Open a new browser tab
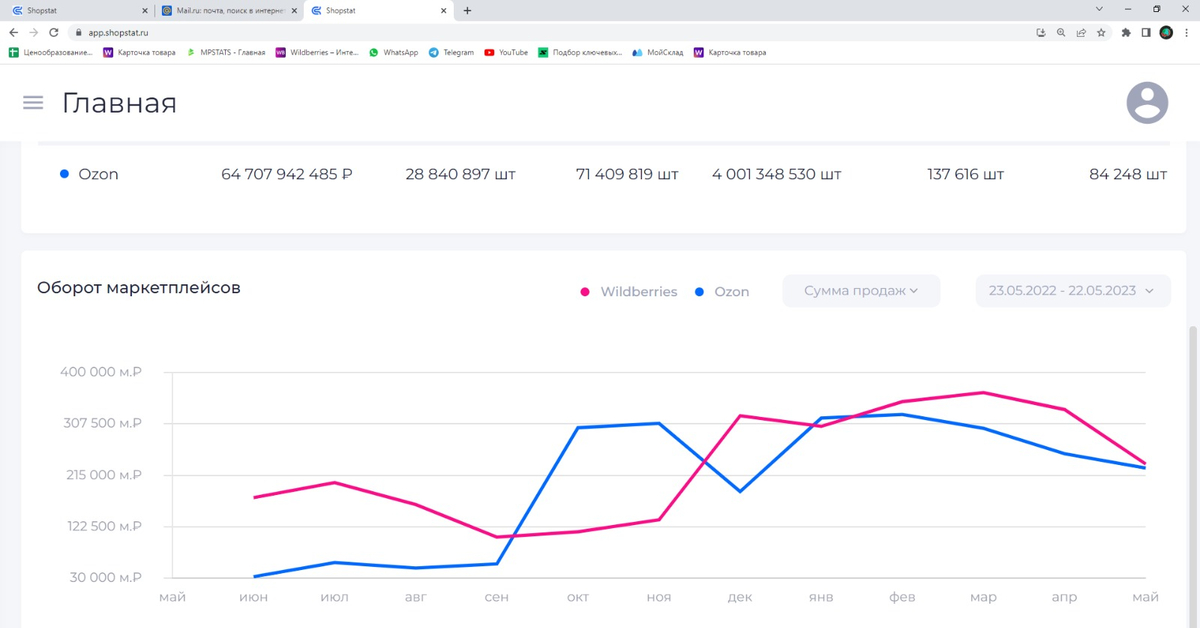Viewport: 1200px width, 628px height. point(467,10)
